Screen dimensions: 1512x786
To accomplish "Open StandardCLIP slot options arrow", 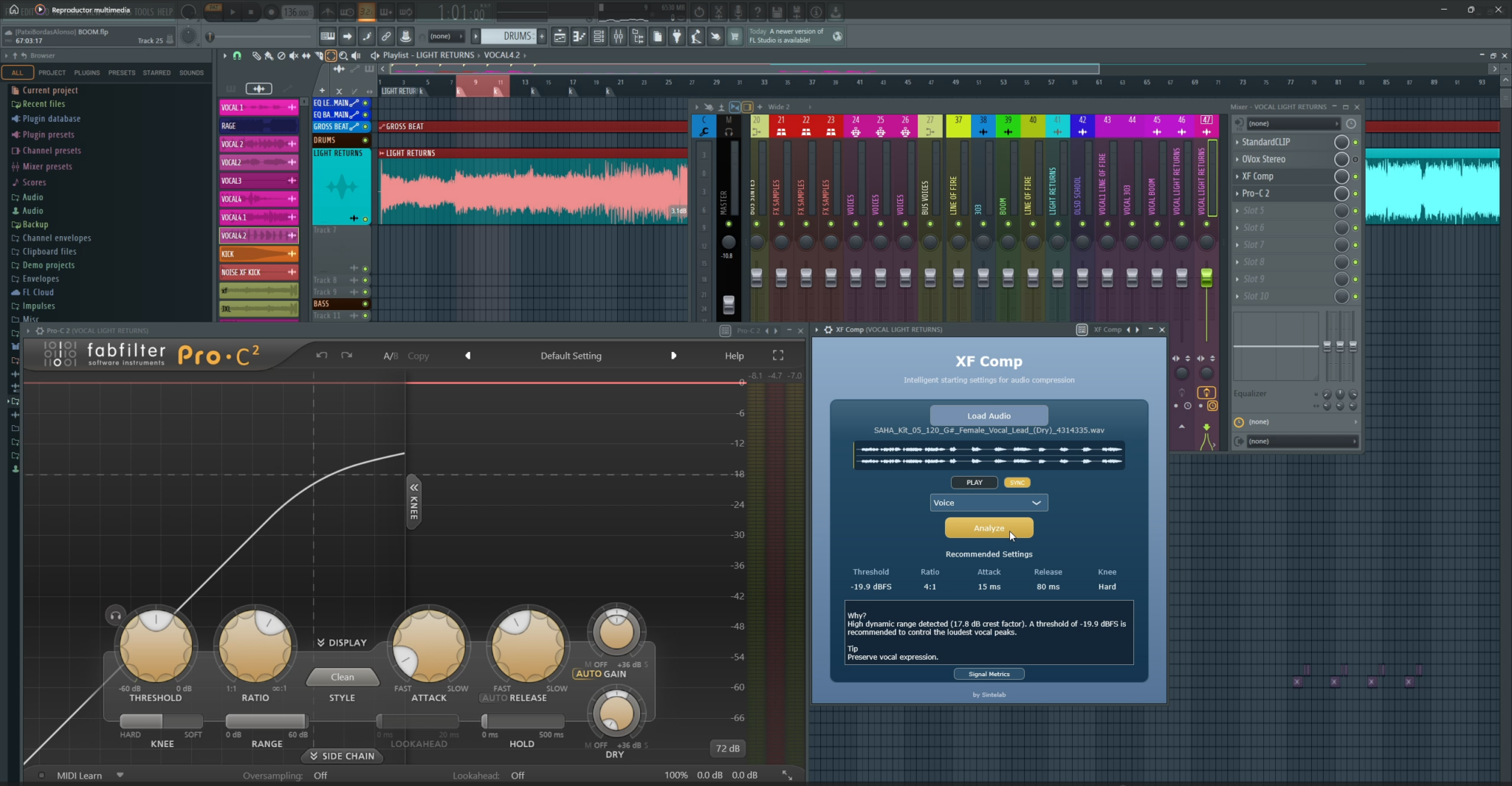I will 1237,142.
